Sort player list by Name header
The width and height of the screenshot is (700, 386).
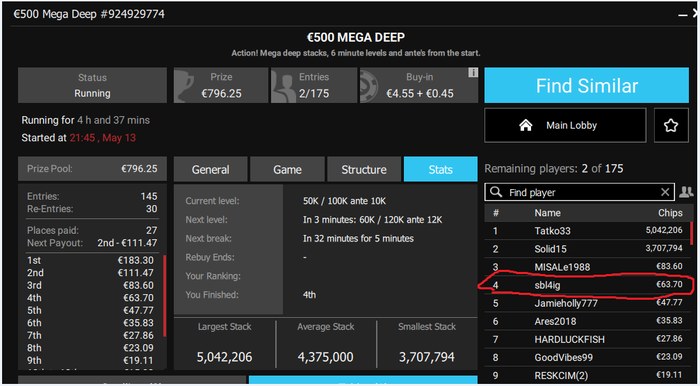[x=547, y=213]
